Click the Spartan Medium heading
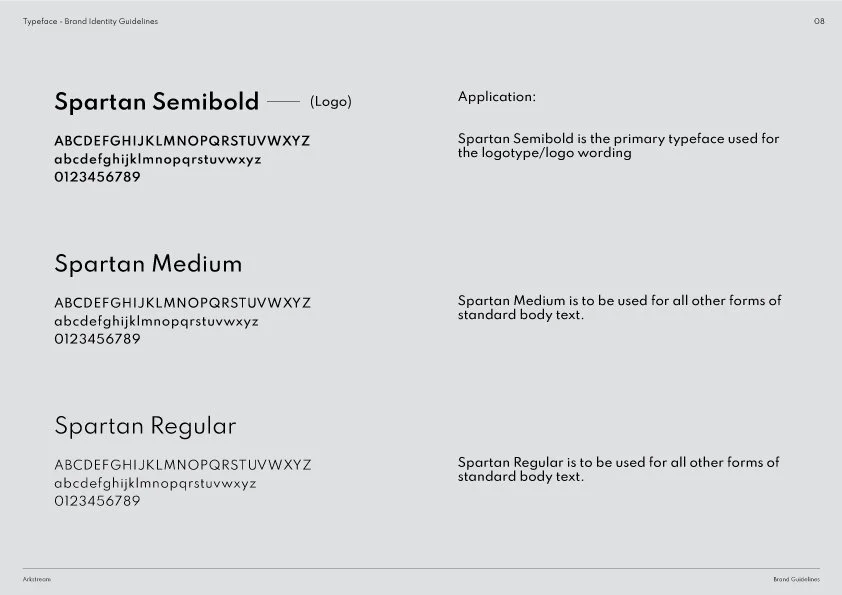The image size is (842, 595). (148, 264)
